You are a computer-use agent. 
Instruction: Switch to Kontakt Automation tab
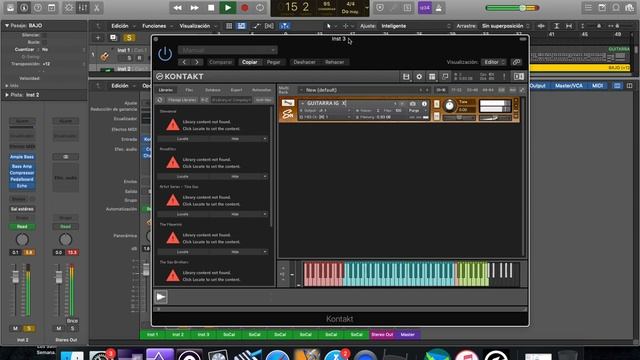(261, 90)
